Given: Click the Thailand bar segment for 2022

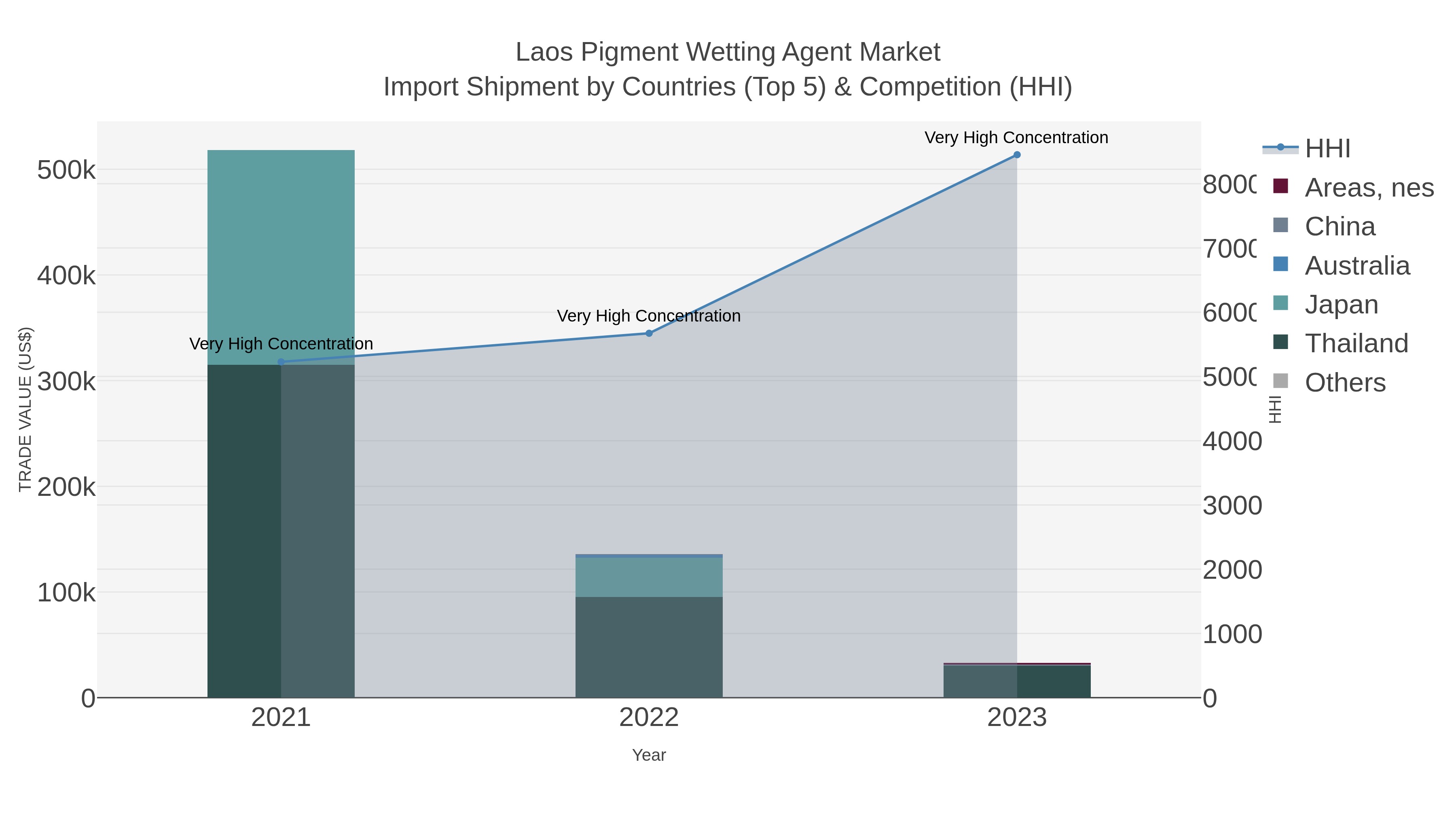Looking at the screenshot, I should coord(649,647).
